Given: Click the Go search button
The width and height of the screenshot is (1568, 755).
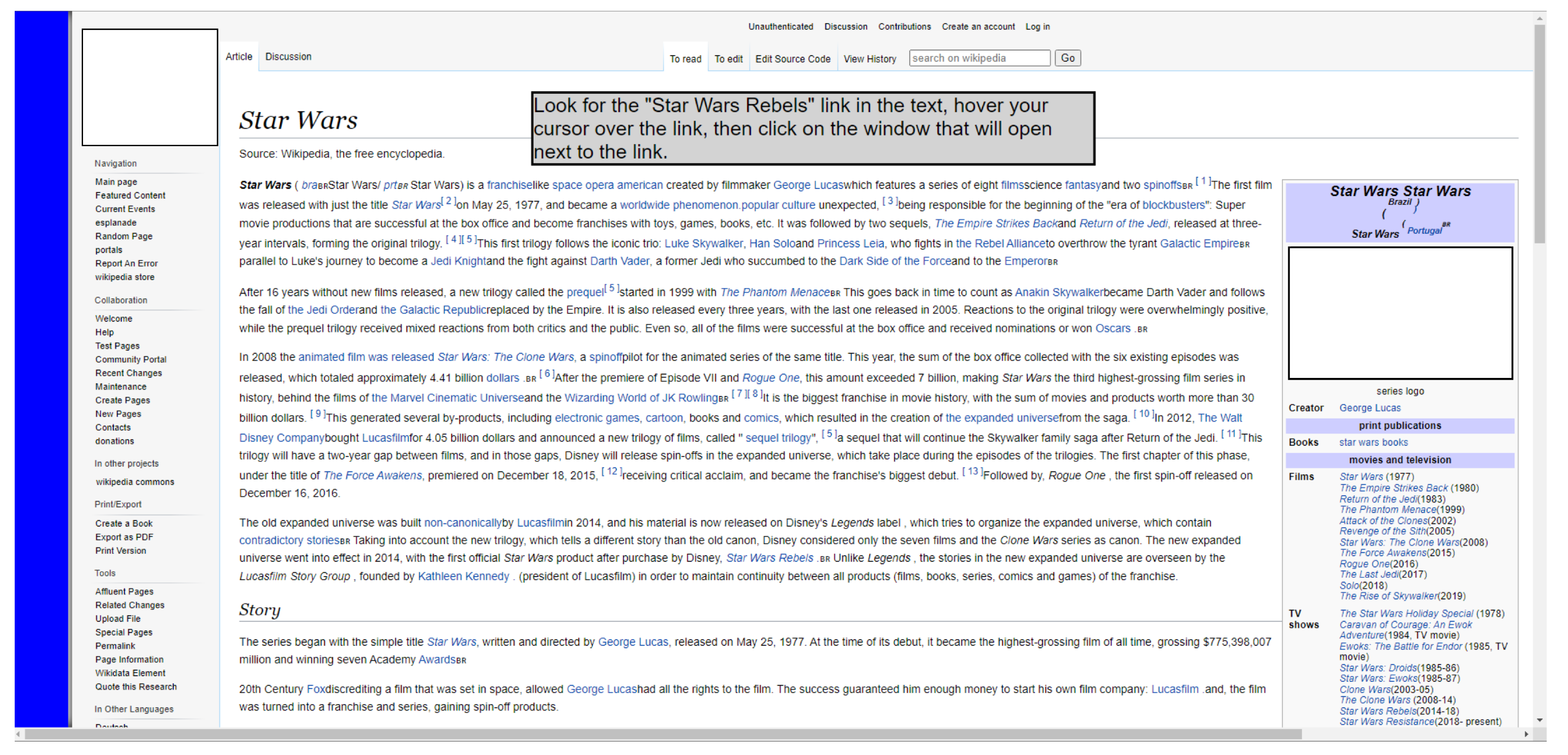Looking at the screenshot, I should pyautogui.click(x=1067, y=58).
